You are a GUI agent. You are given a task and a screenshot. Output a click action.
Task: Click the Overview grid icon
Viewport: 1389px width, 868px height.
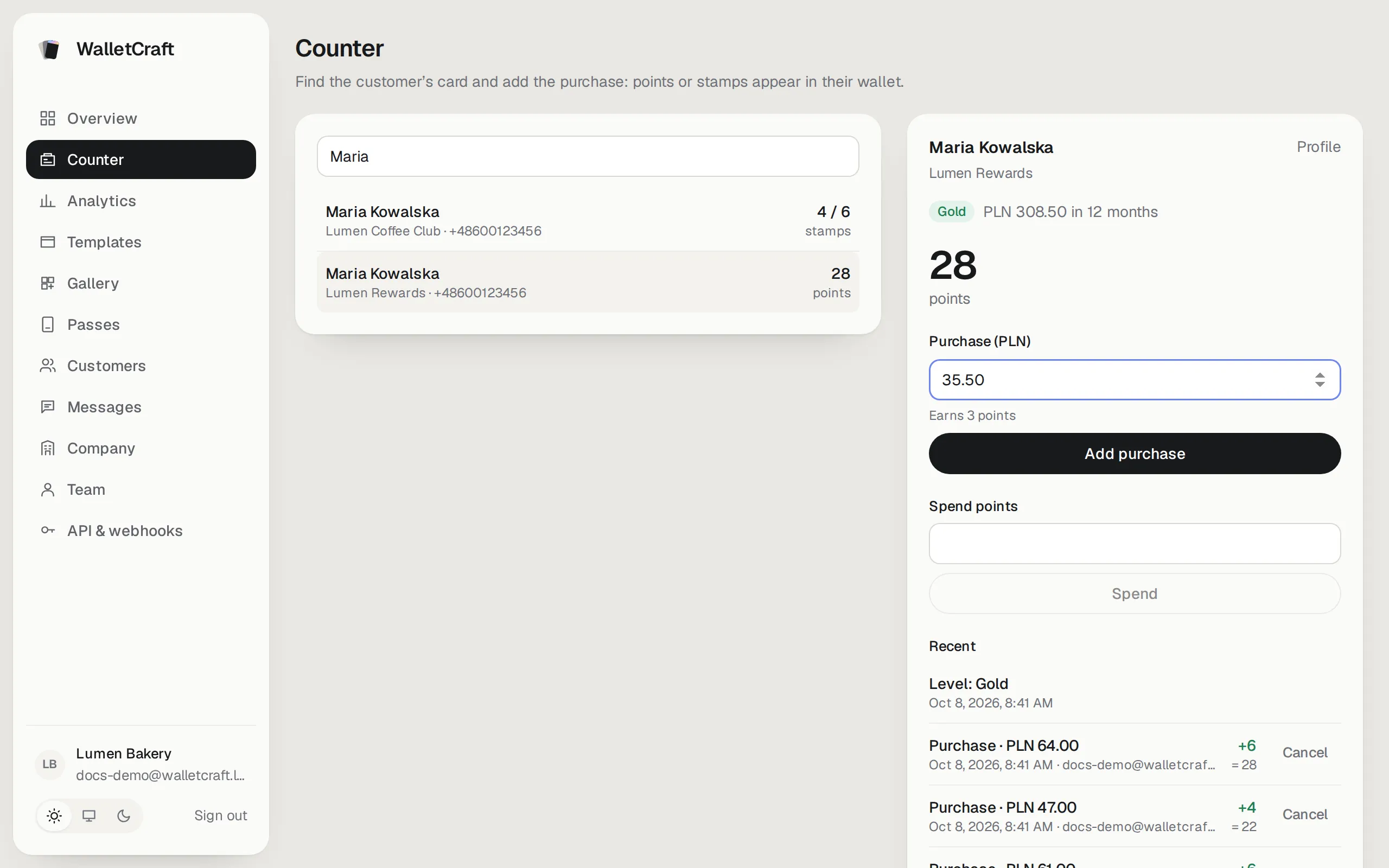pyautogui.click(x=48, y=118)
